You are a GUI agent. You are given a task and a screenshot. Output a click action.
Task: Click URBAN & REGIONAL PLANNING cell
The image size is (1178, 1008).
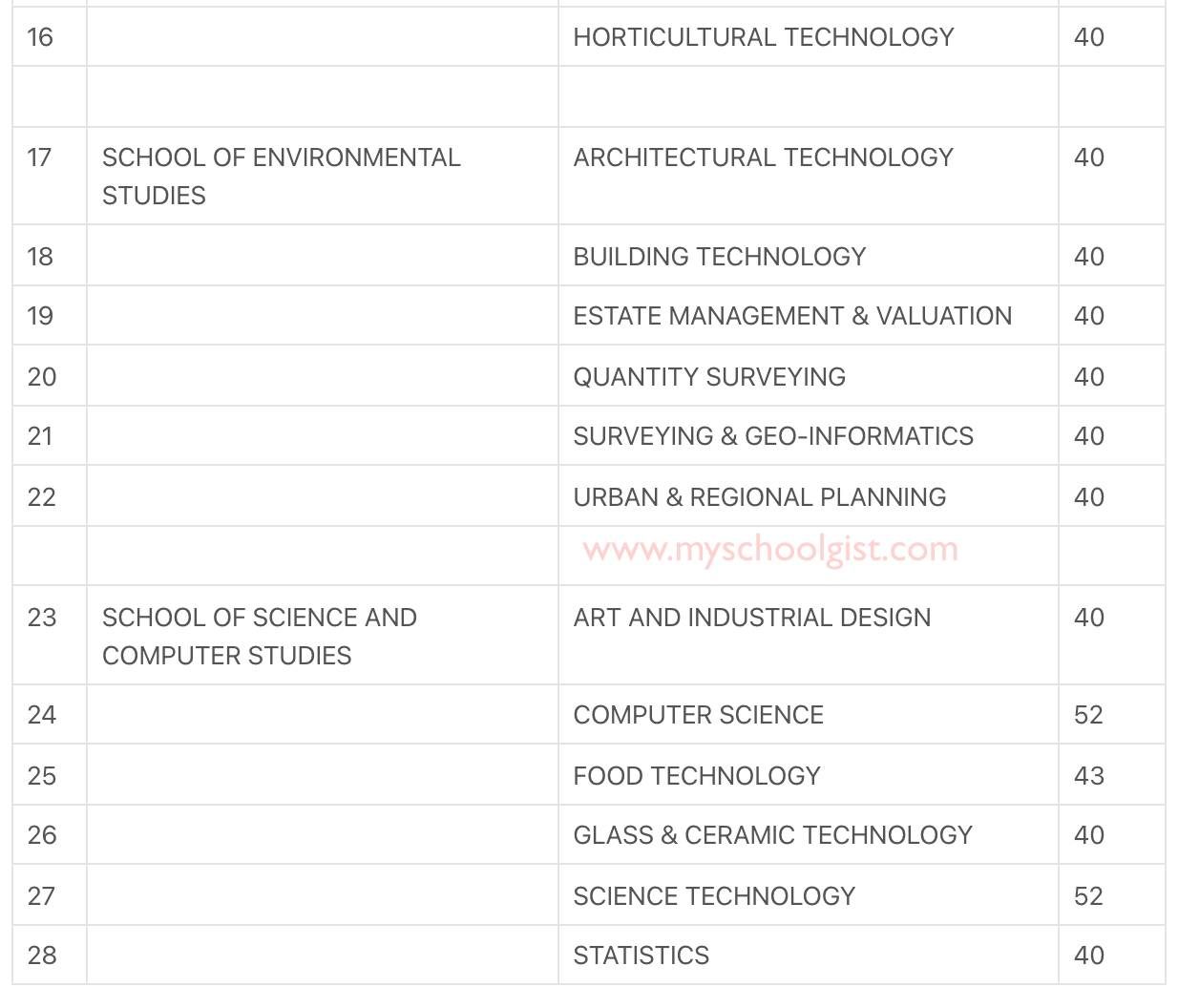759,497
